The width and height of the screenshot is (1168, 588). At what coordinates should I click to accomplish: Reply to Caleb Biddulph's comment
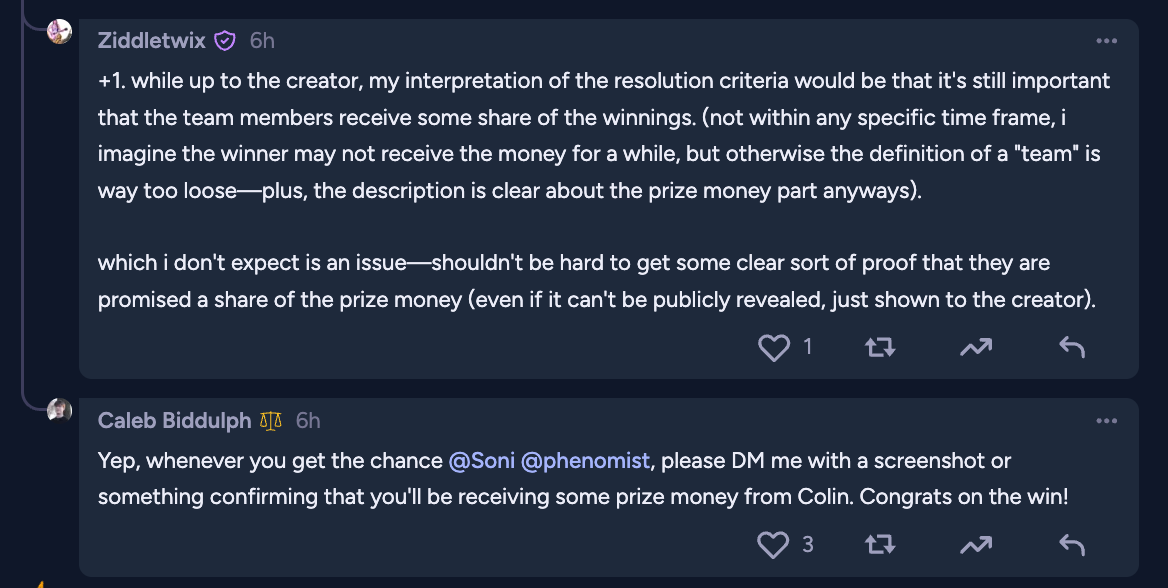1071,544
